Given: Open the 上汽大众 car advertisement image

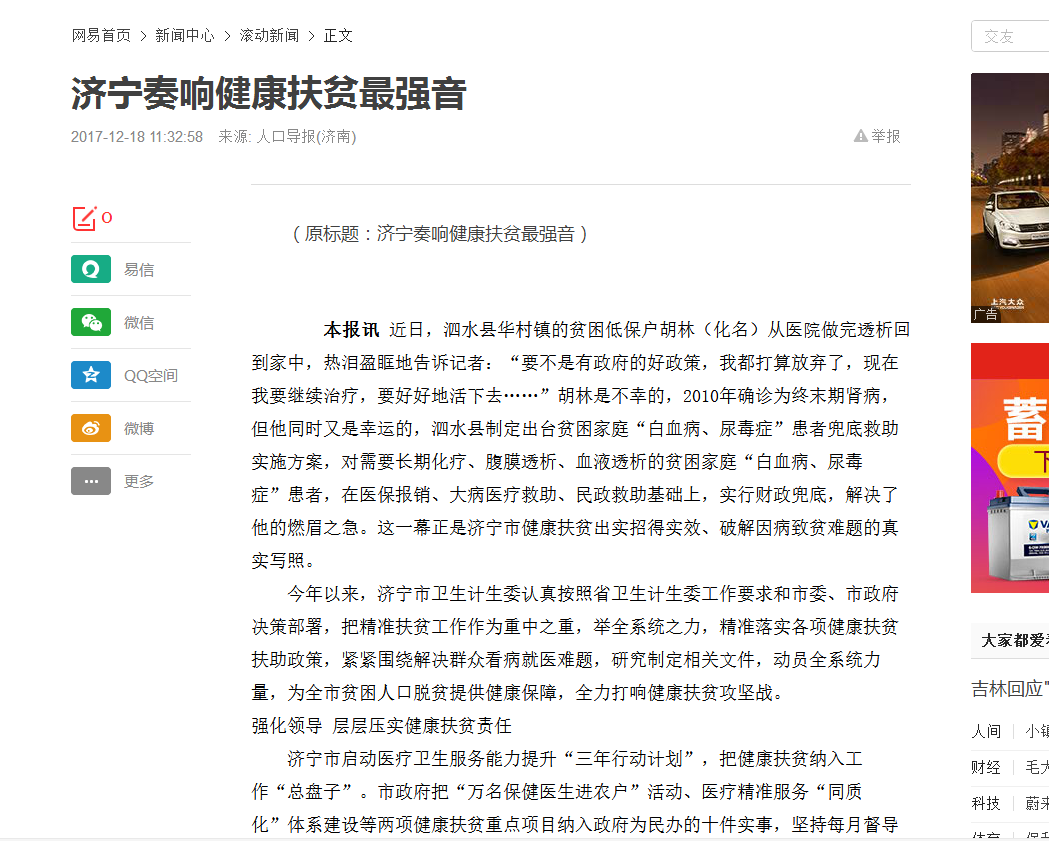Looking at the screenshot, I should tap(1010, 197).
